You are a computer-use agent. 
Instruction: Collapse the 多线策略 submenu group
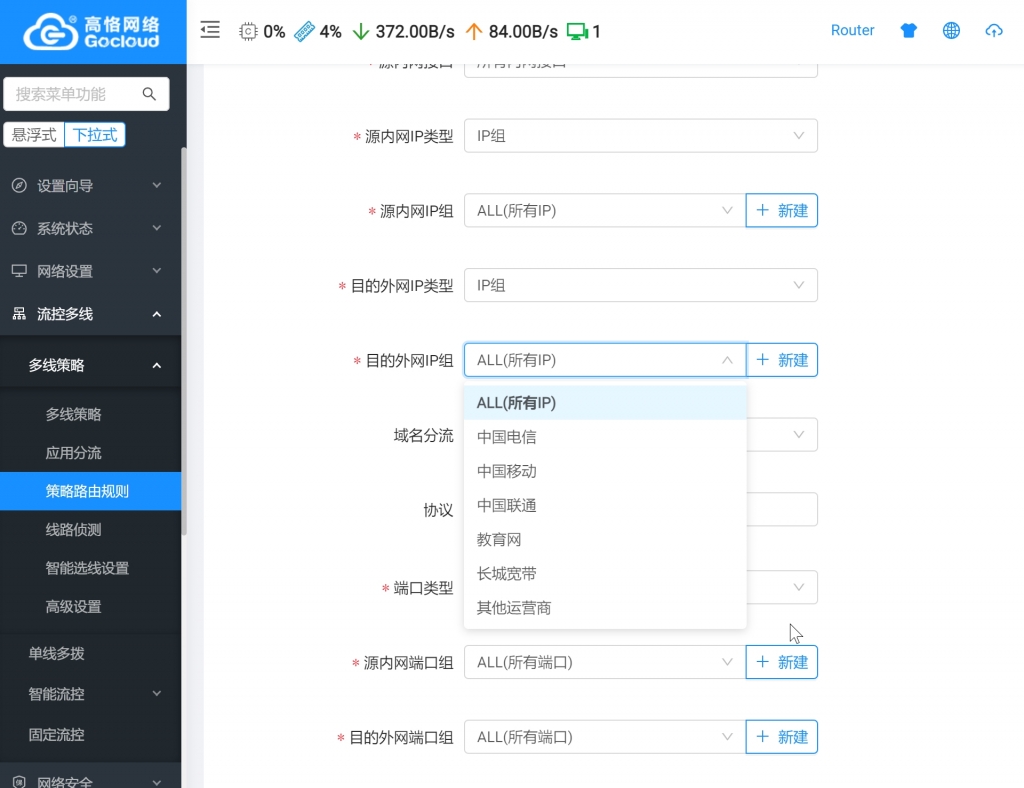(90, 365)
